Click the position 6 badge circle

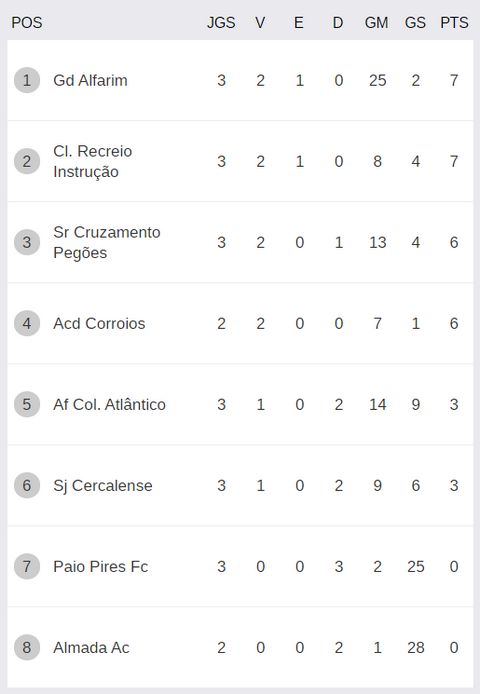pos(27,485)
